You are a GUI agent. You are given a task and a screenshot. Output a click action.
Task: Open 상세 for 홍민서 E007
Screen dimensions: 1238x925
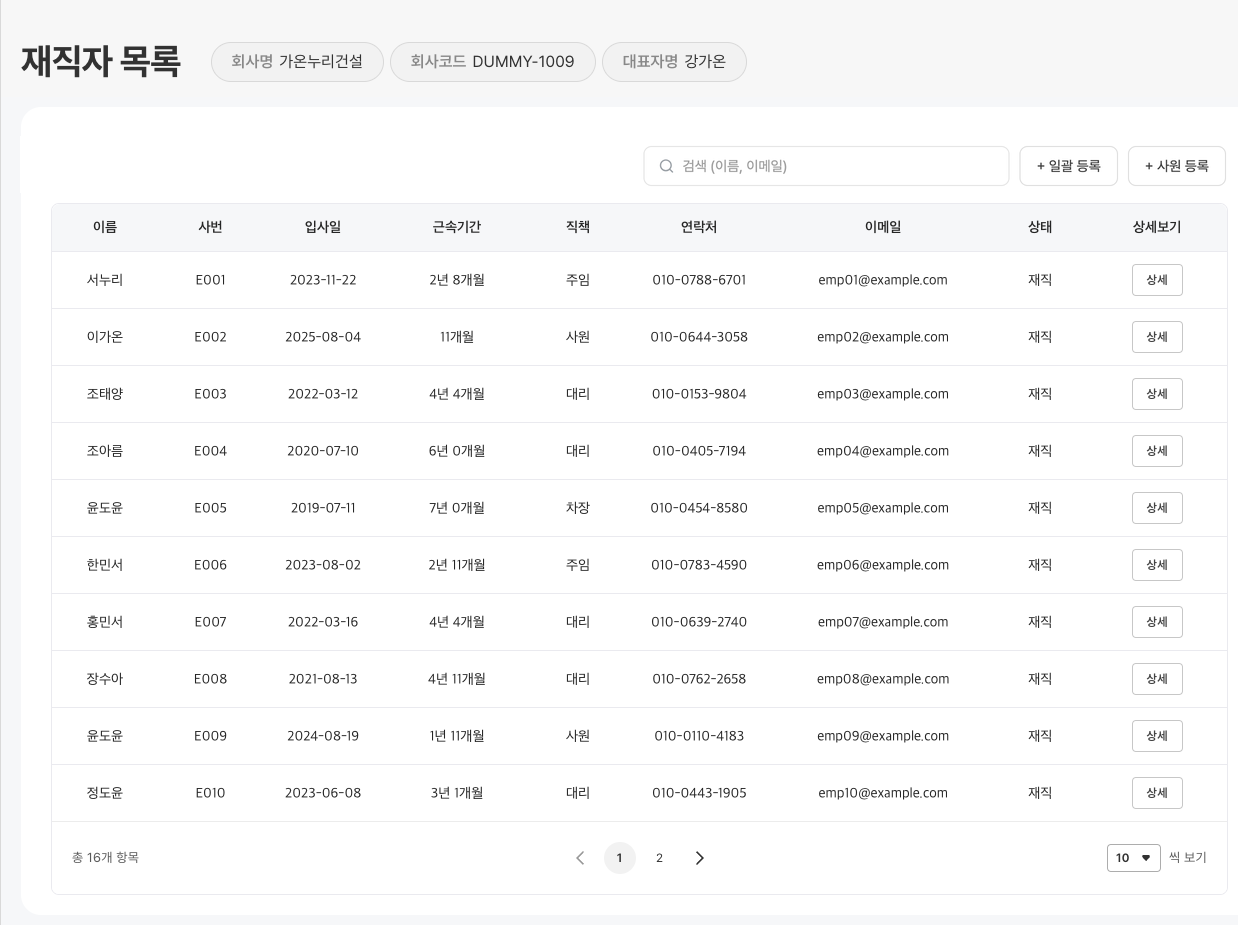tap(1157, 622)
